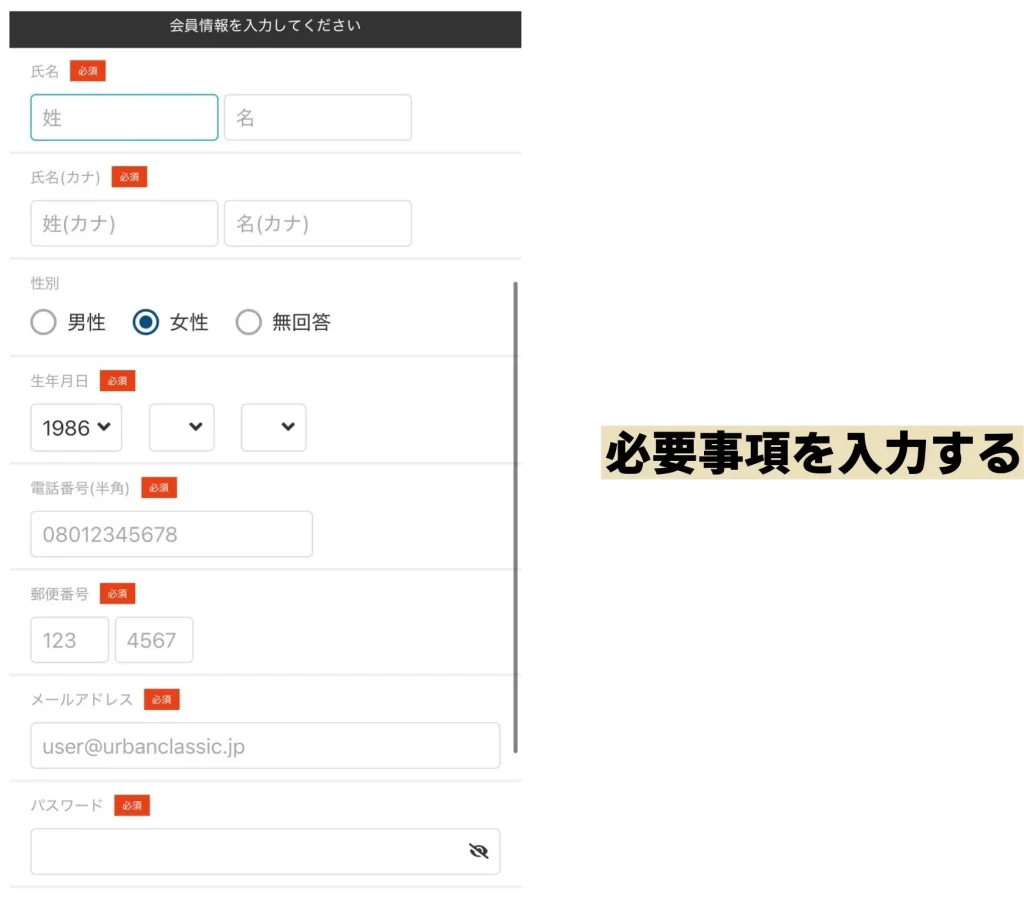Select the 名(カナ) input field
1024x905 pixels.
317,224
